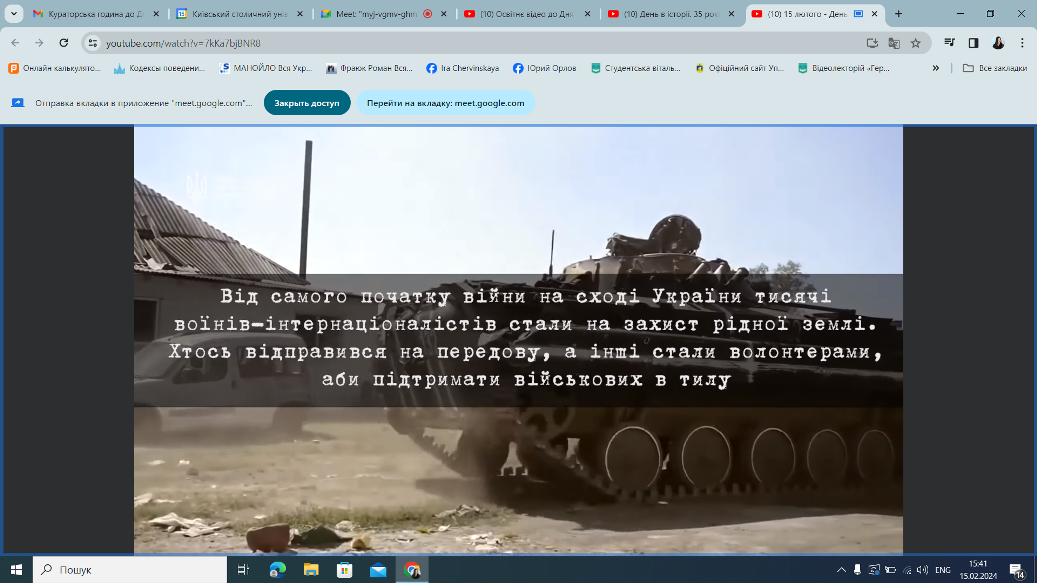The width and height of the screenshot is (1037, 583).
Task: Open a new browser tab
Action: pyautogui.click(x=898, y=13)
